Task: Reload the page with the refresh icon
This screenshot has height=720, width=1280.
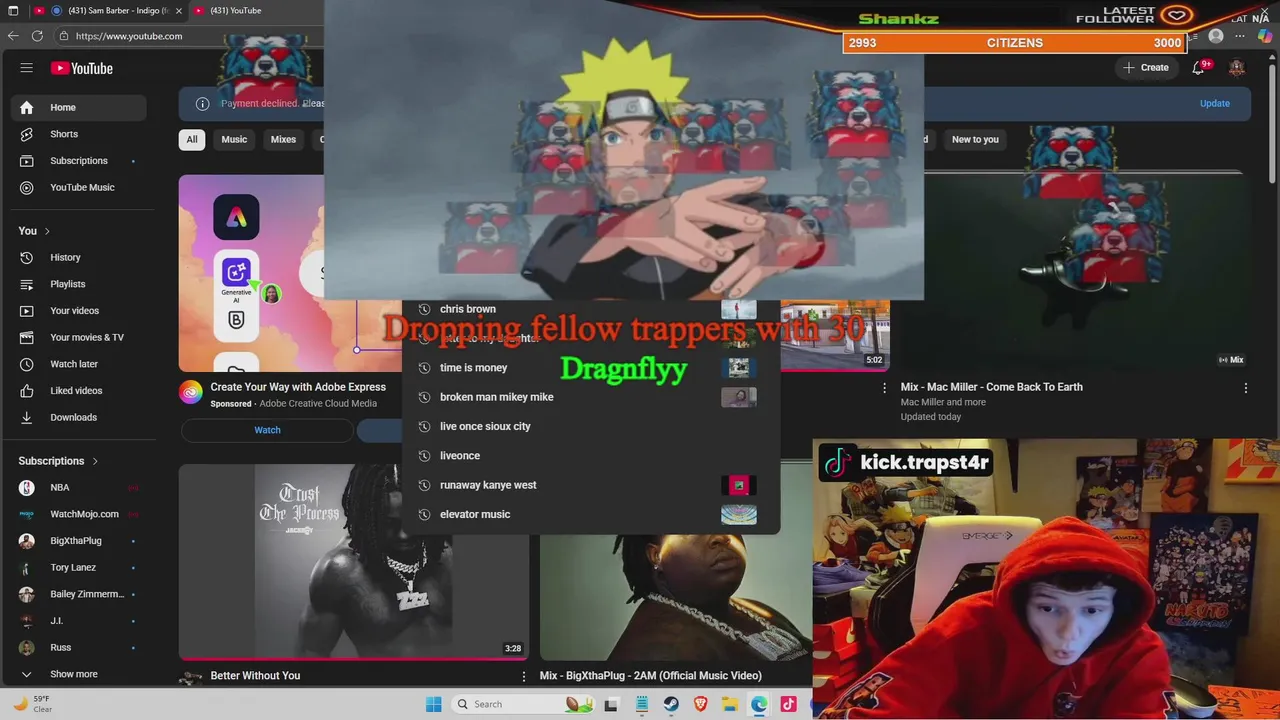Action: 37,36
